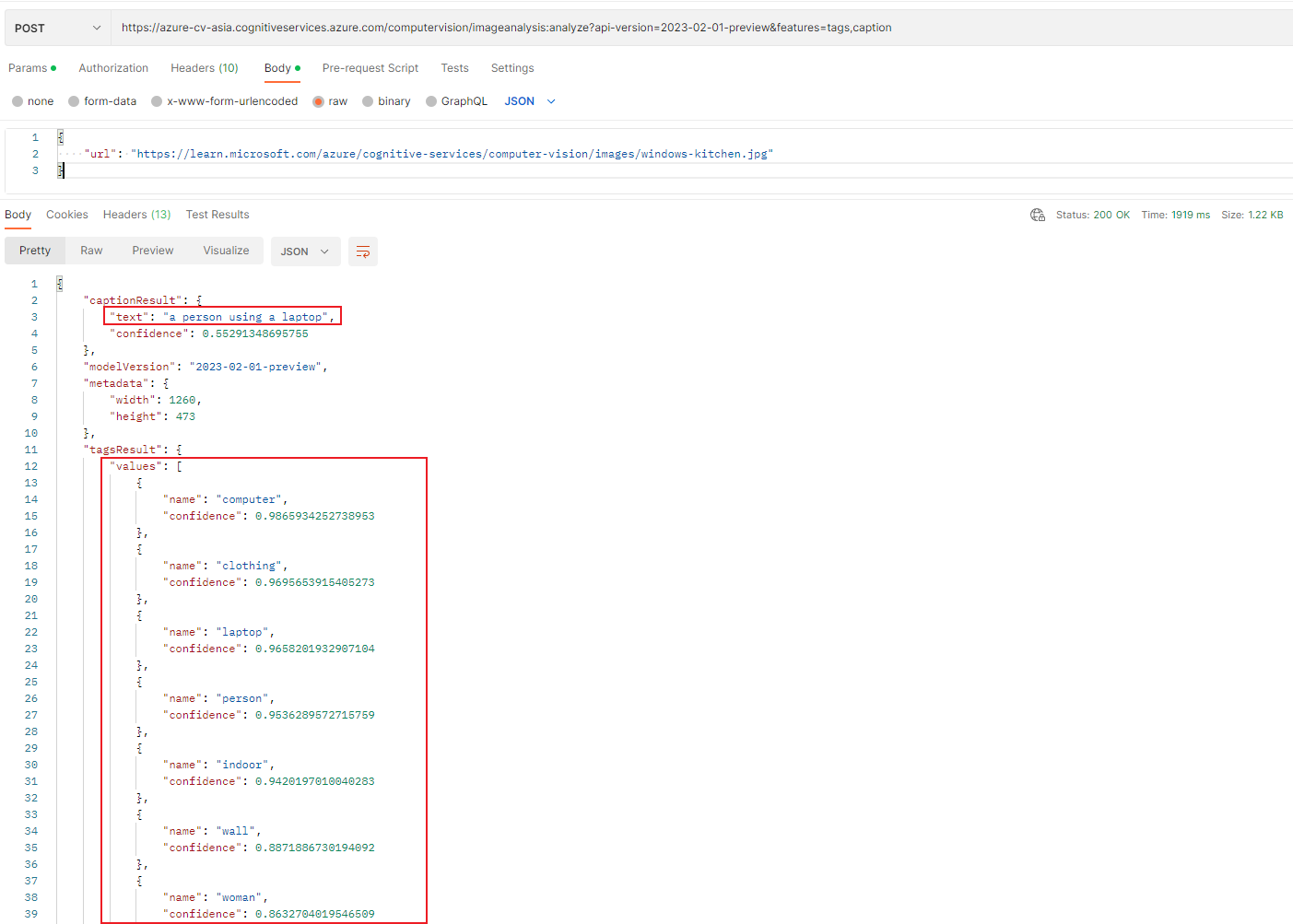
Task: Choose the x-www-form-urlencoded body option
Action: pyautogui.click(x=157, y=101)
